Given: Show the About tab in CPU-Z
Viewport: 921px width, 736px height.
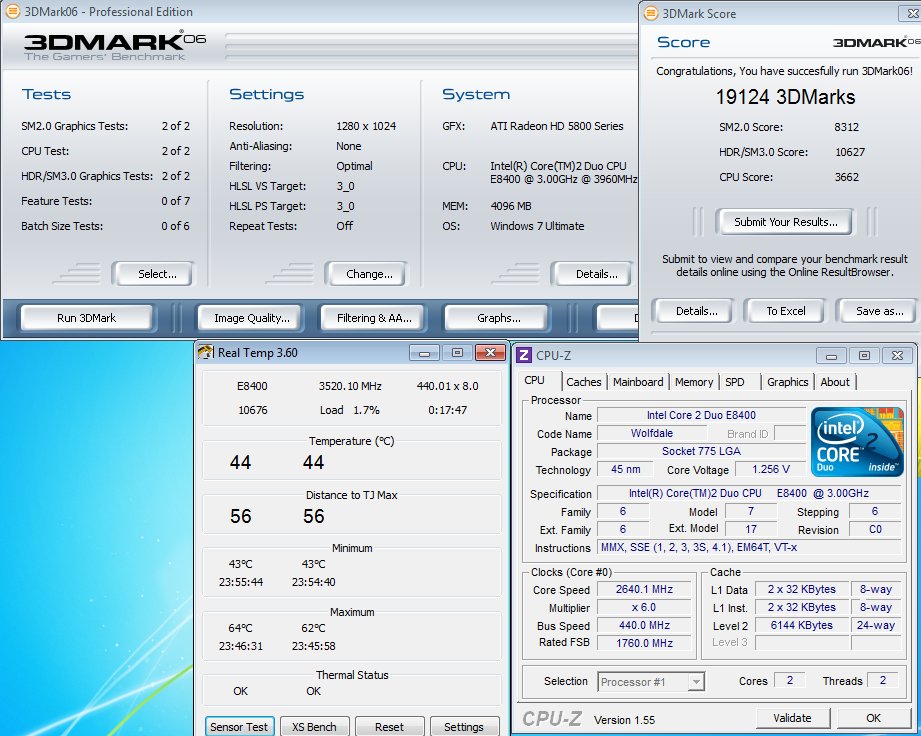Looking at the screenshot, I should (835, 382).
